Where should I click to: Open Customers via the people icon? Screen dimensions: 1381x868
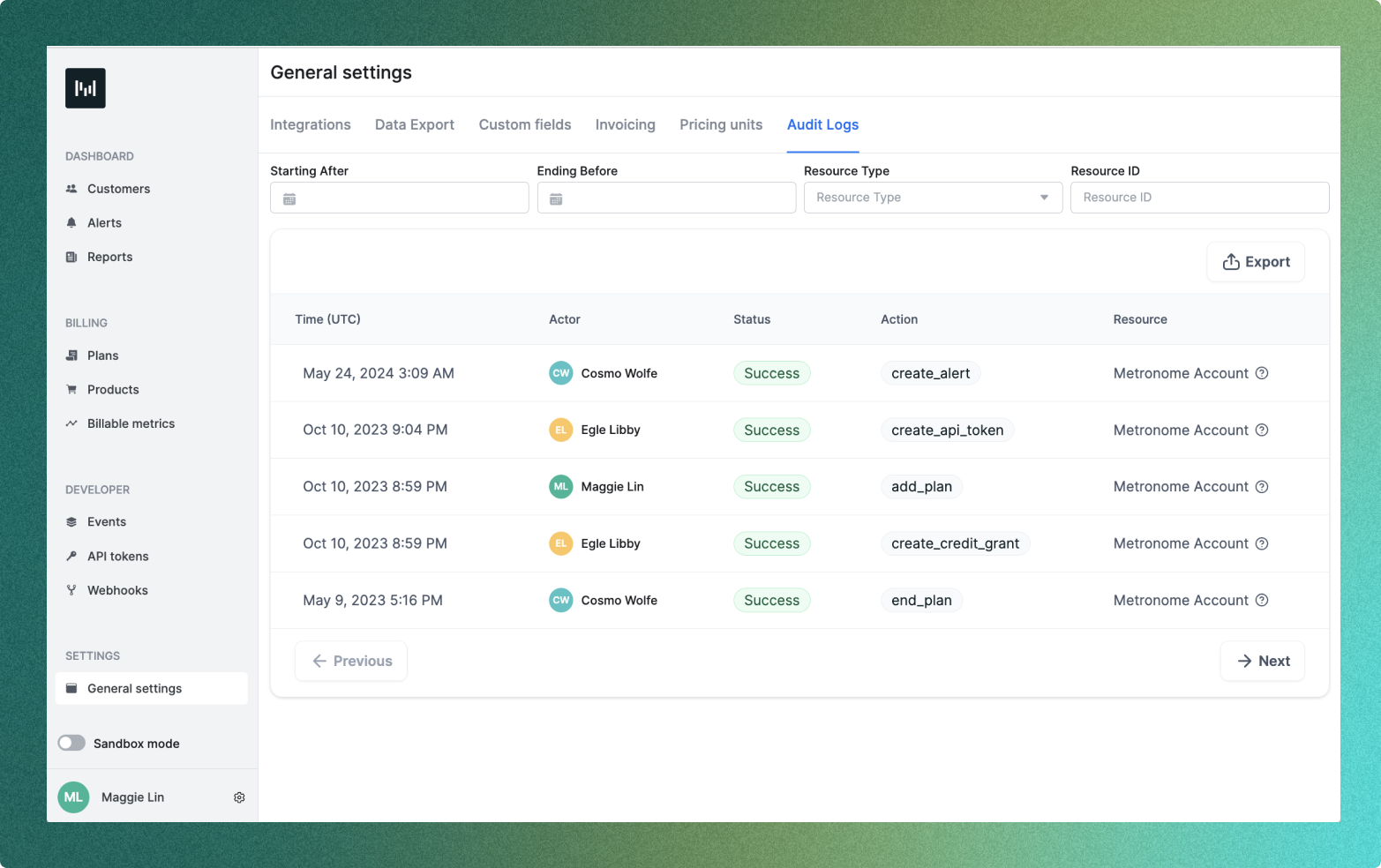[71, 188]
